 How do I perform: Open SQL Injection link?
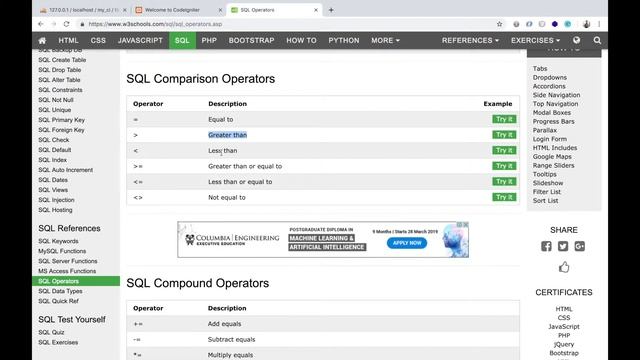(x=56, y=200)
